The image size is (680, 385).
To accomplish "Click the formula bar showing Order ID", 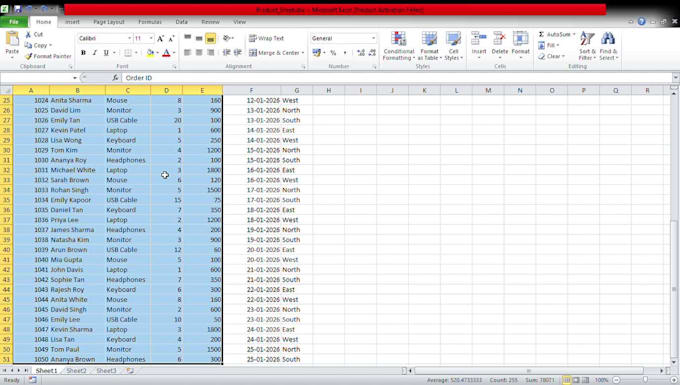I will pyautogui.click(x=397, y=78).
